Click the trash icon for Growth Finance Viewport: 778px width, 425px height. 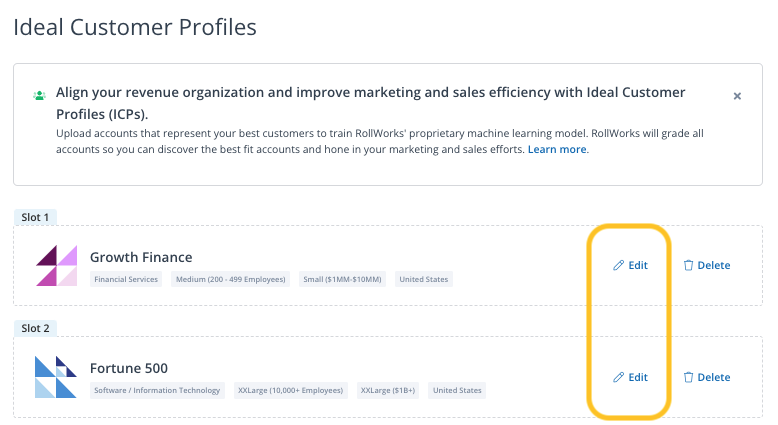[688, 266]
